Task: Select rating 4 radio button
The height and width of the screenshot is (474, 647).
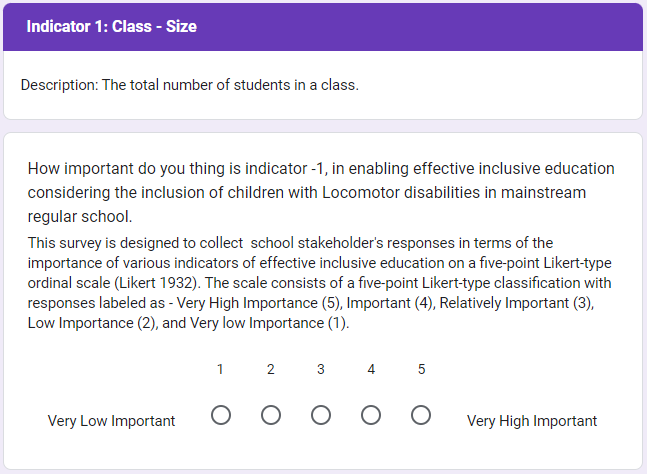Action: pyautogui.click(x=371, y=414)
